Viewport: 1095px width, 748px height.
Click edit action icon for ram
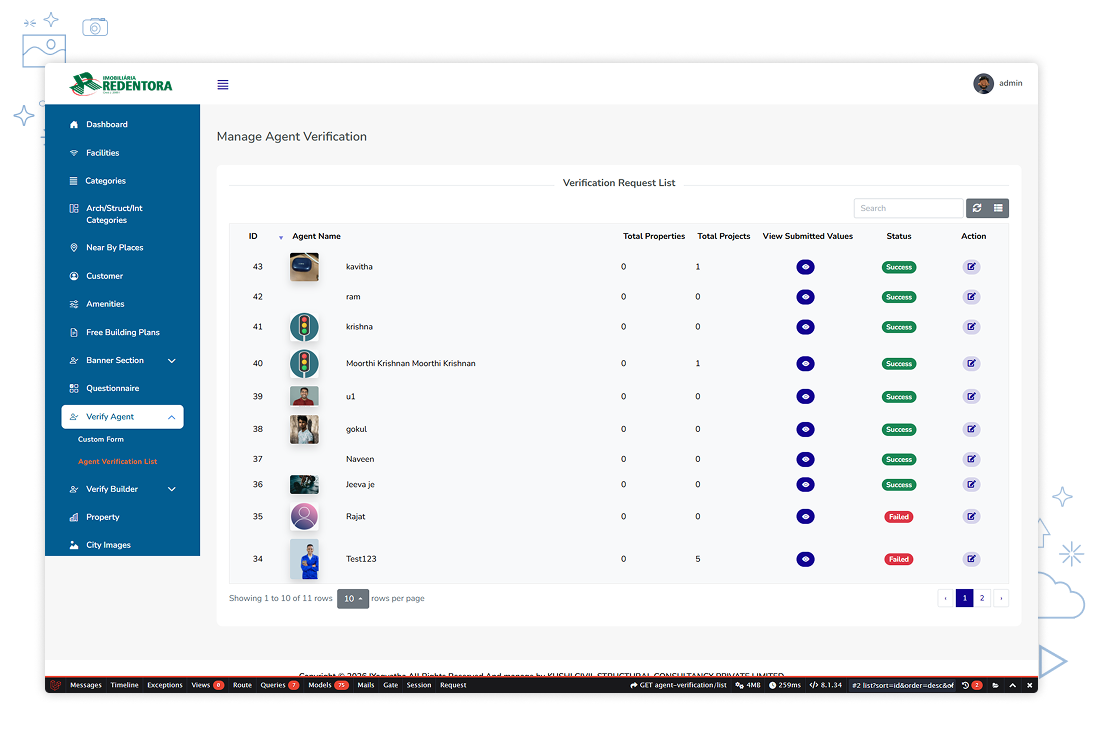971,297
